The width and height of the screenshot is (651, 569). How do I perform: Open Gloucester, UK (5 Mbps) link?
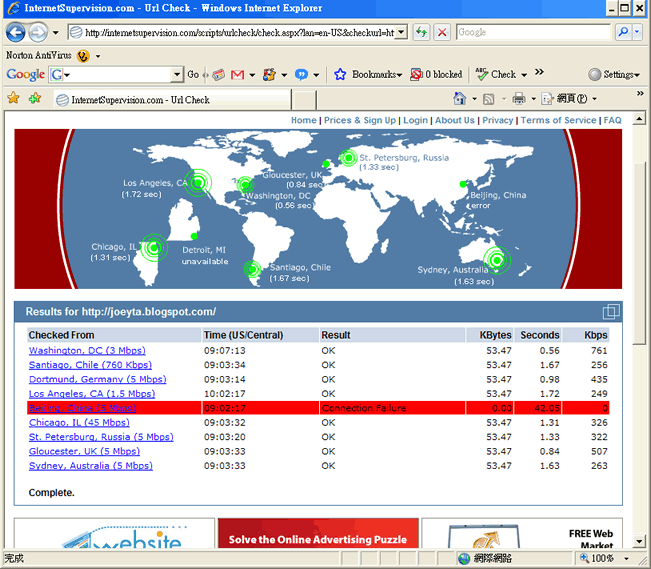point(84,451)
